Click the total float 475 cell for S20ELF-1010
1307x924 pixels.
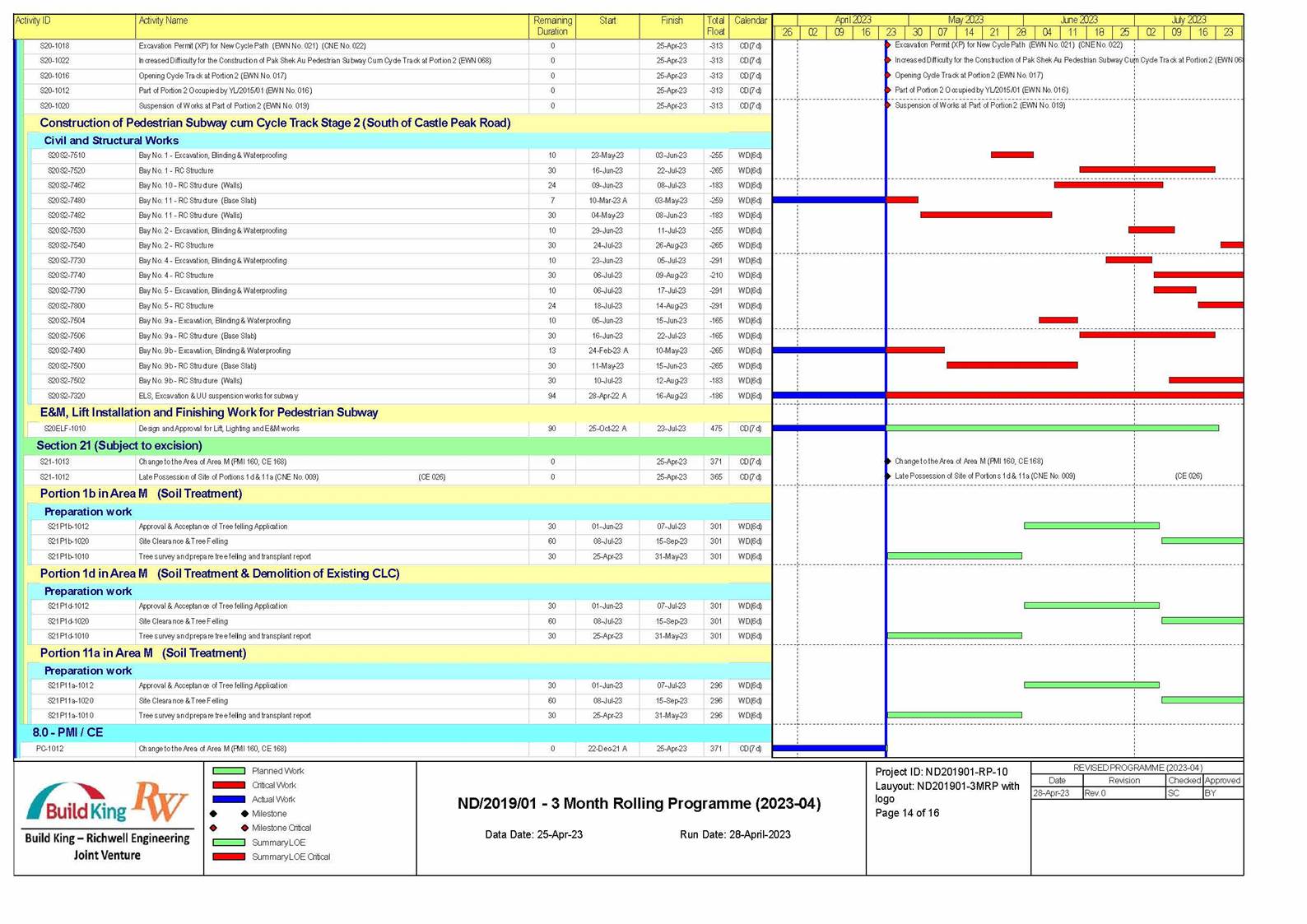pos(716,429)
